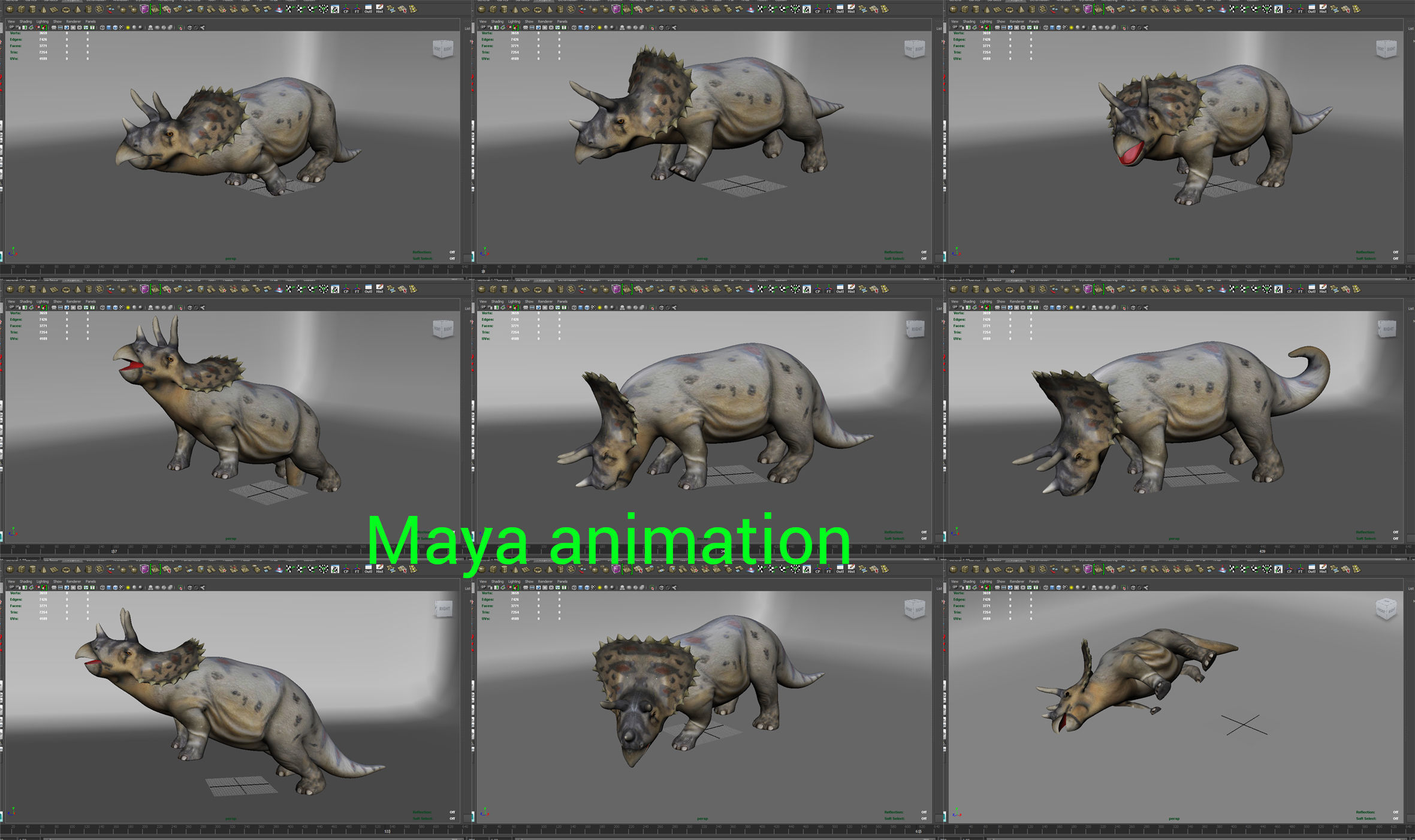The height and width of the screenshot is (840, 1415).
Task: Toggle wireframe shading in middle-left panel toolbar
Action: (x=102, y=307)
